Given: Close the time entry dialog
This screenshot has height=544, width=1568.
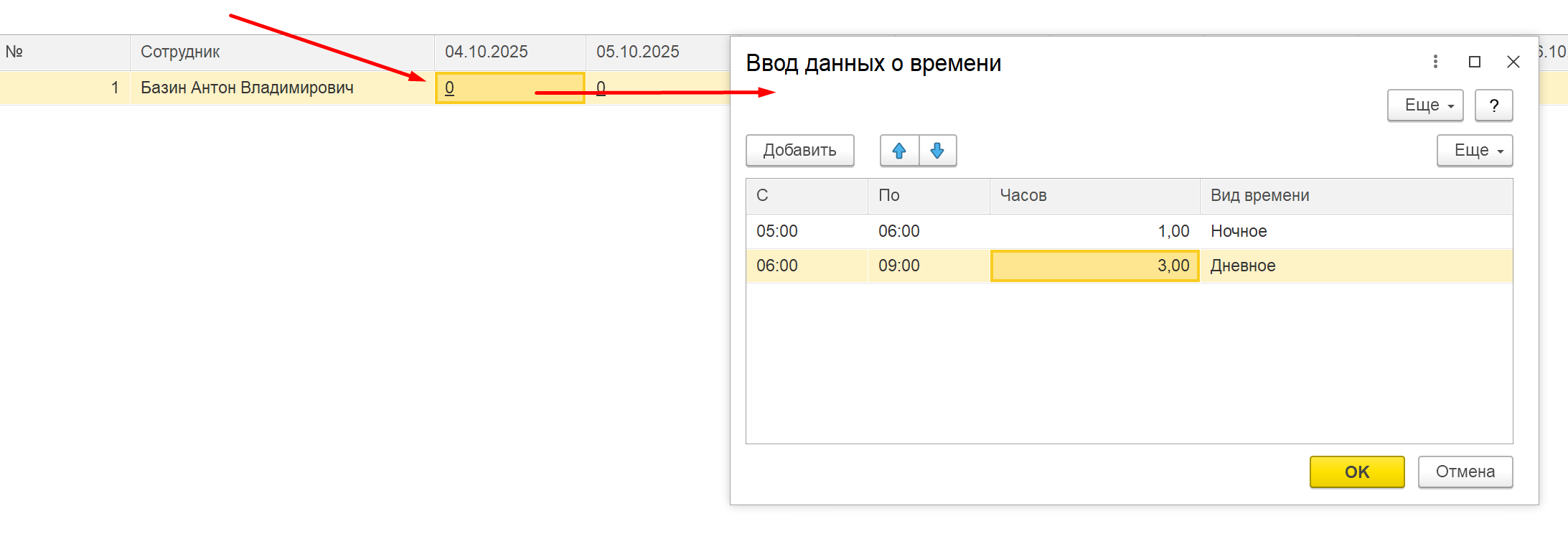Looking at the screenshot, I should coord(1513,62).
